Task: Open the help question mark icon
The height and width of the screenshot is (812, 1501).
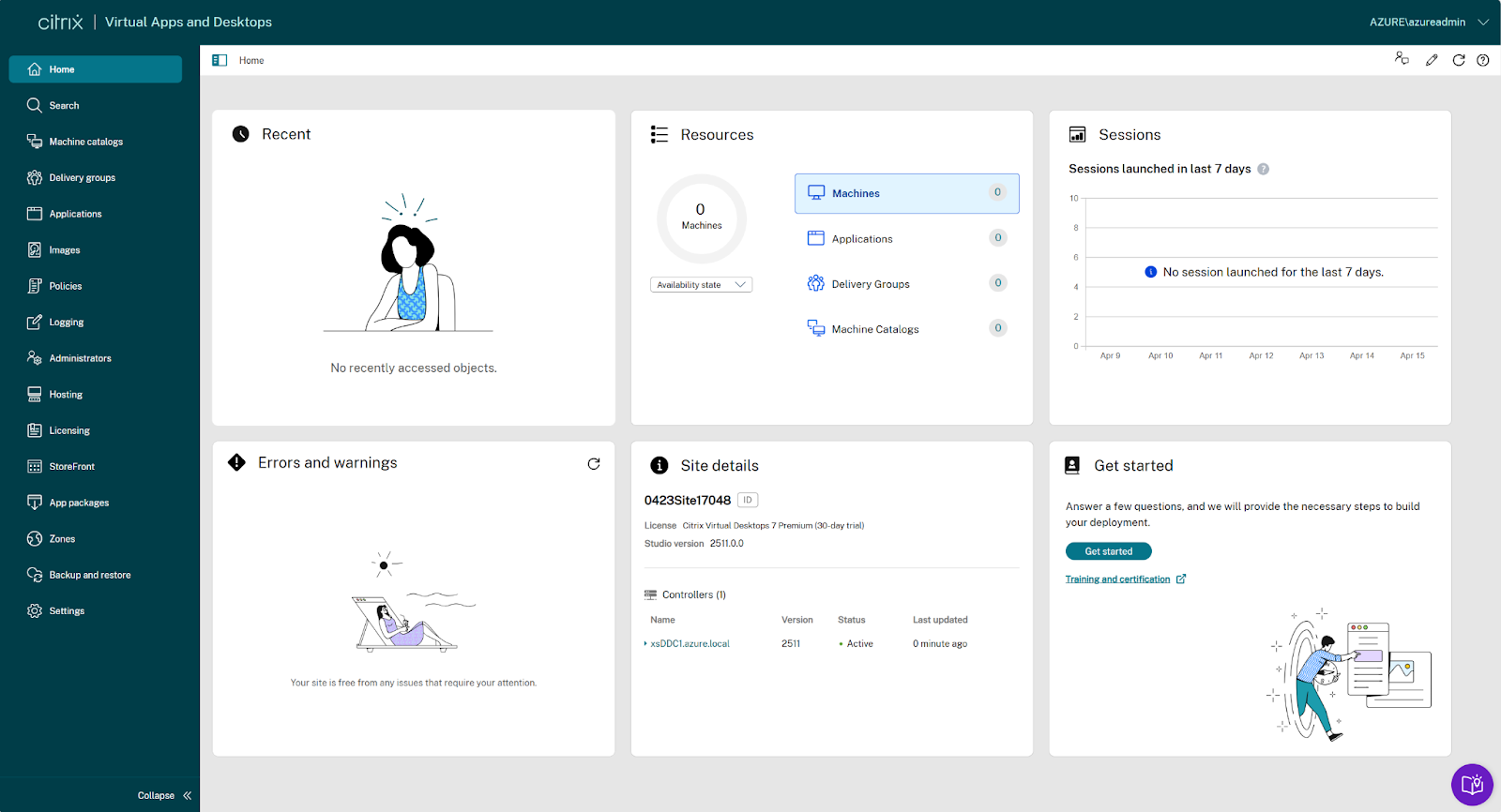Action: 1482,60
